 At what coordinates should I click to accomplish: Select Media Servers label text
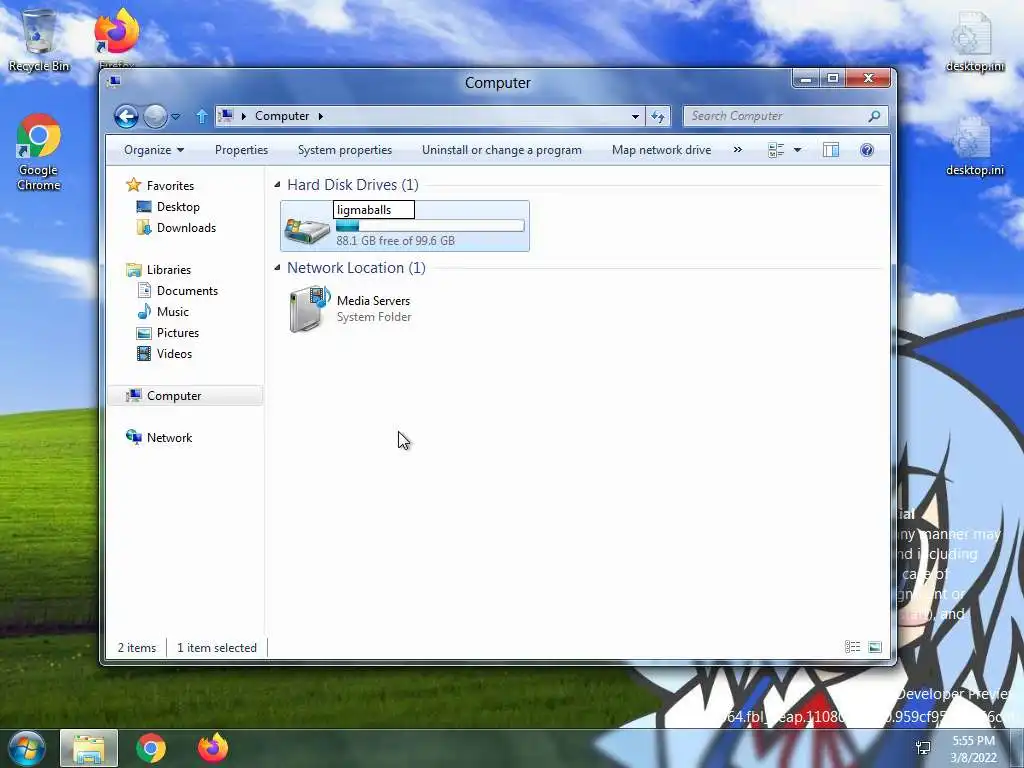(x=374, y=300)
